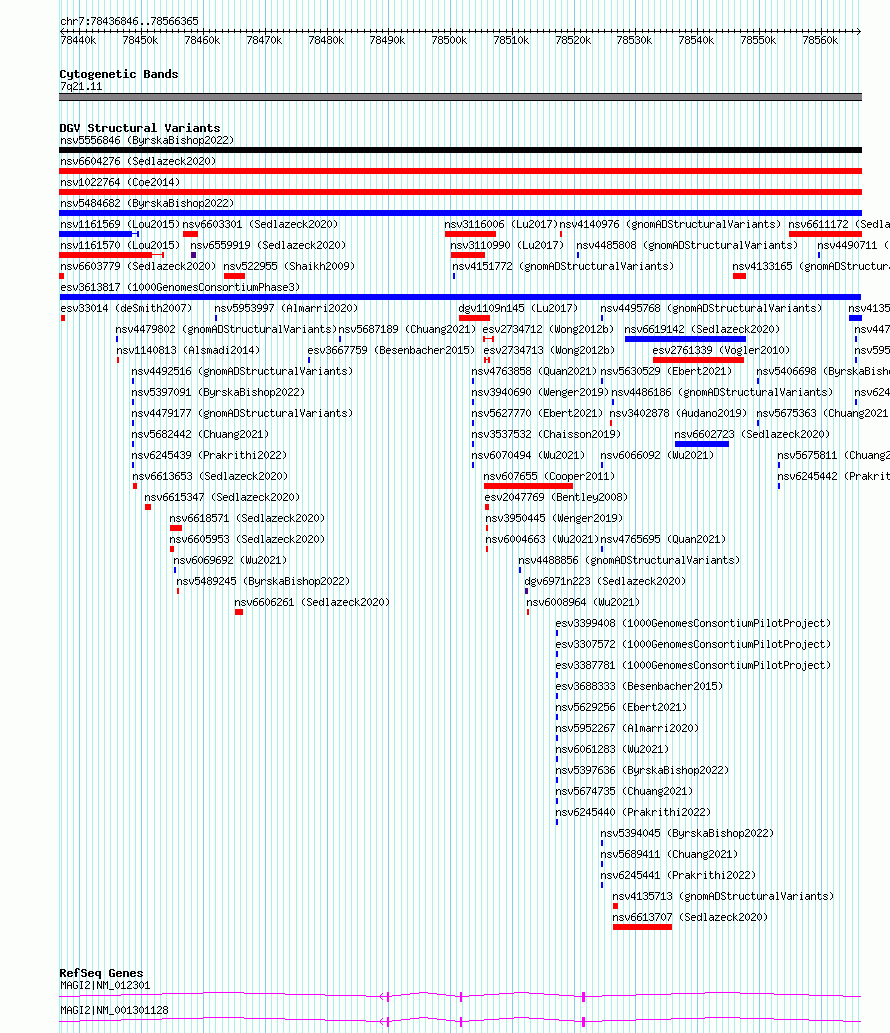Select the nsv6604276 (Sedlazeck2020) variant label
The image size is (890, 1033).
point(138,161)
